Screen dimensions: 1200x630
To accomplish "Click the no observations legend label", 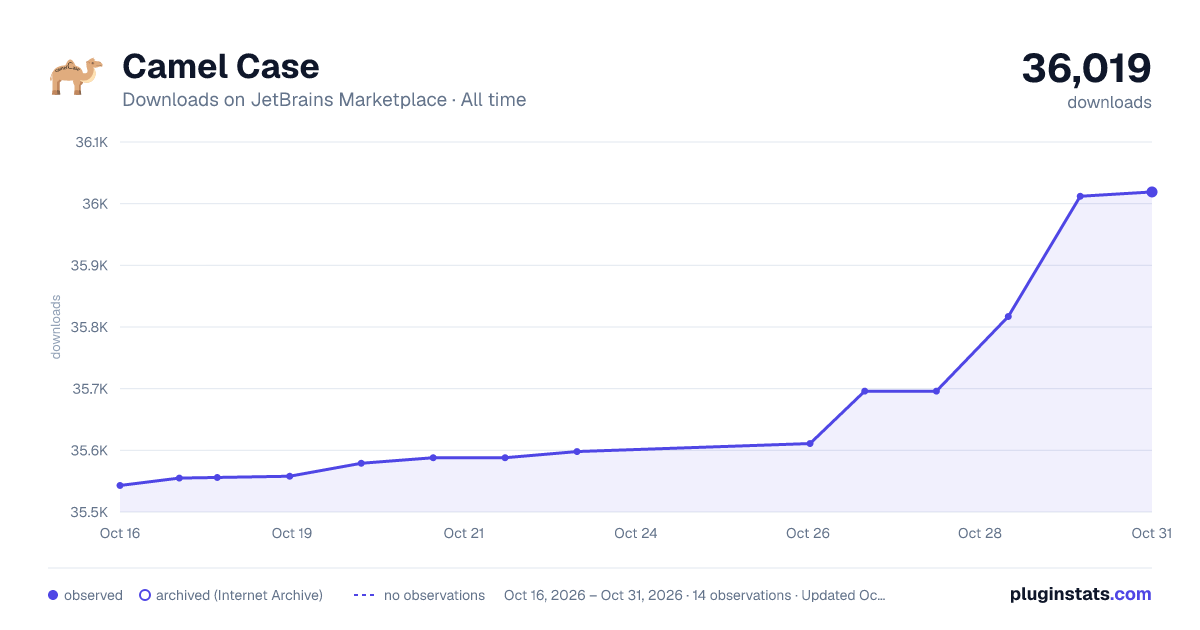I will pos(434,595).
